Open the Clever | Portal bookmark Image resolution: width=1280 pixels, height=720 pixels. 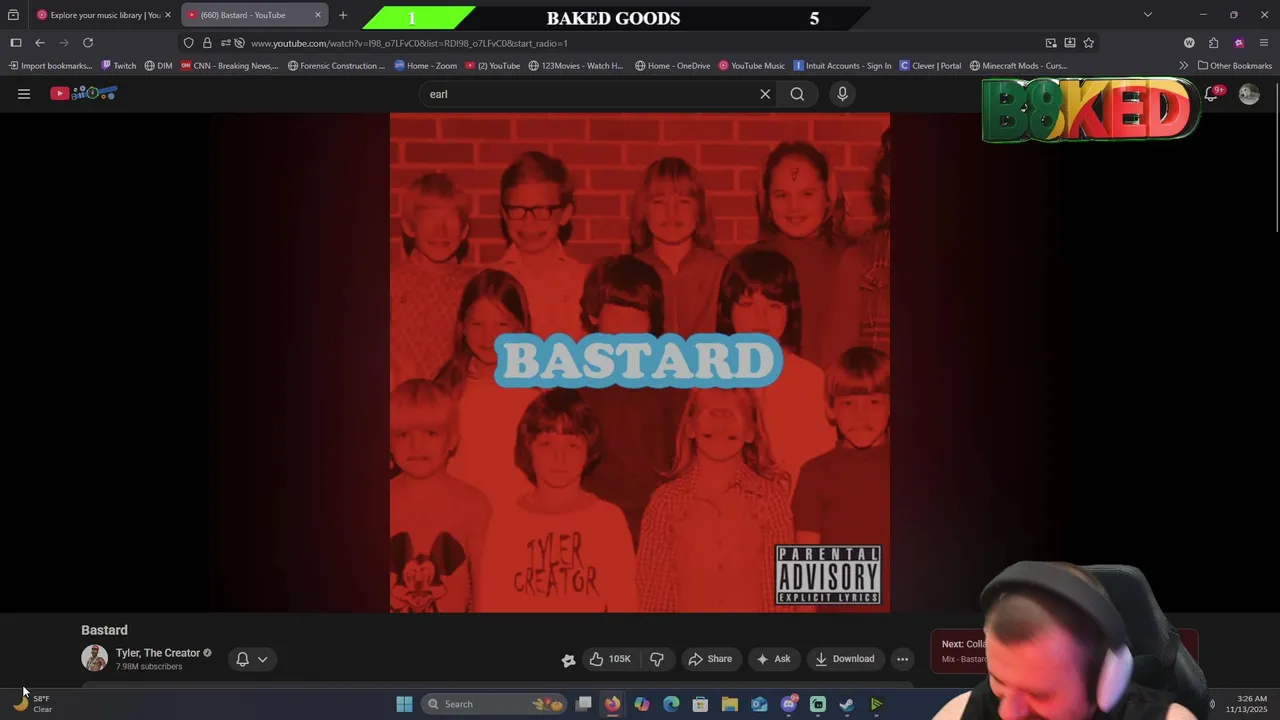tap(930, 66)
